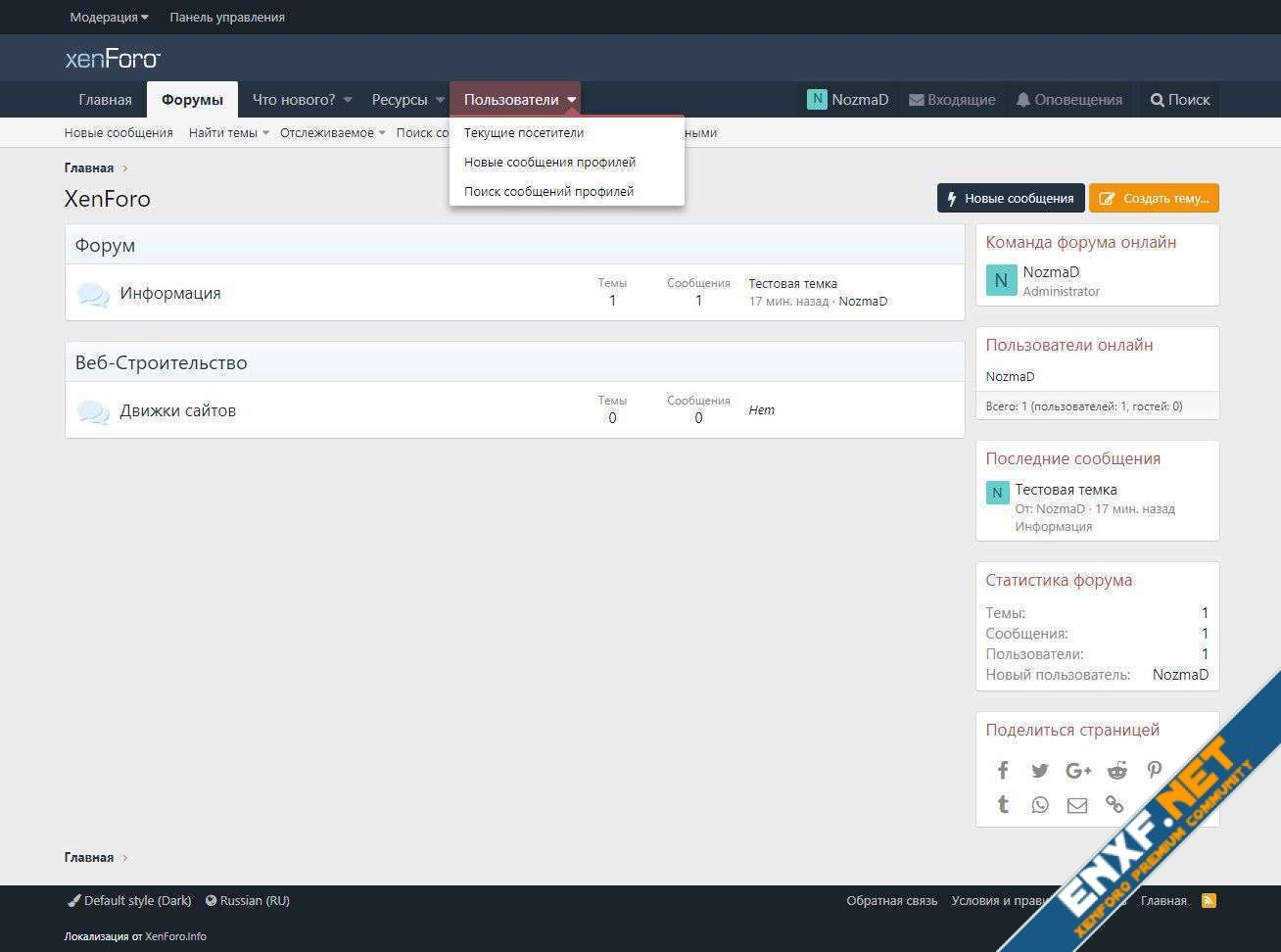
Task: Switch to the Форумы navigation tab
Action: (x=193, y=100)
